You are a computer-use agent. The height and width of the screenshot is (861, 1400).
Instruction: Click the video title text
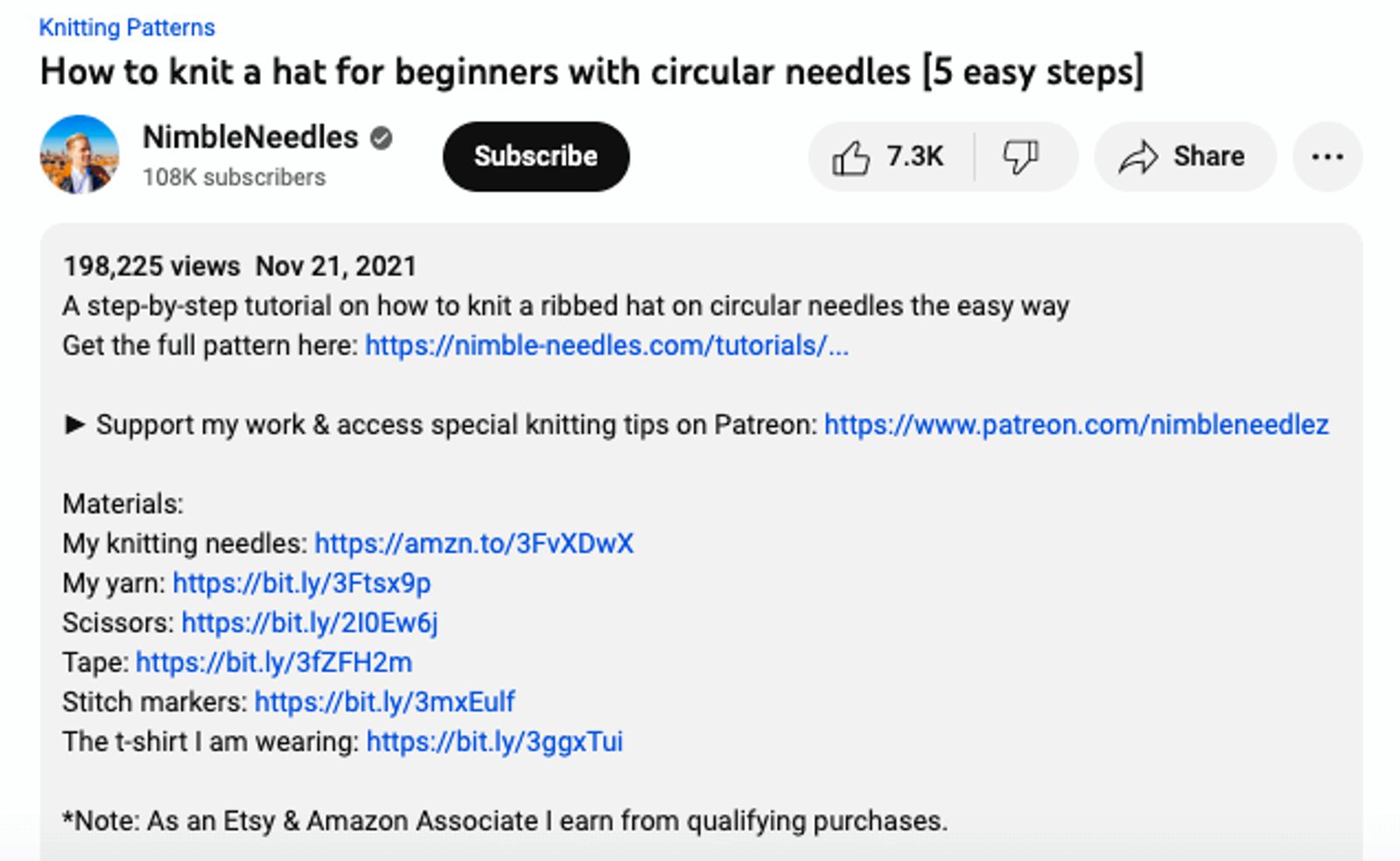coord(591,72)
